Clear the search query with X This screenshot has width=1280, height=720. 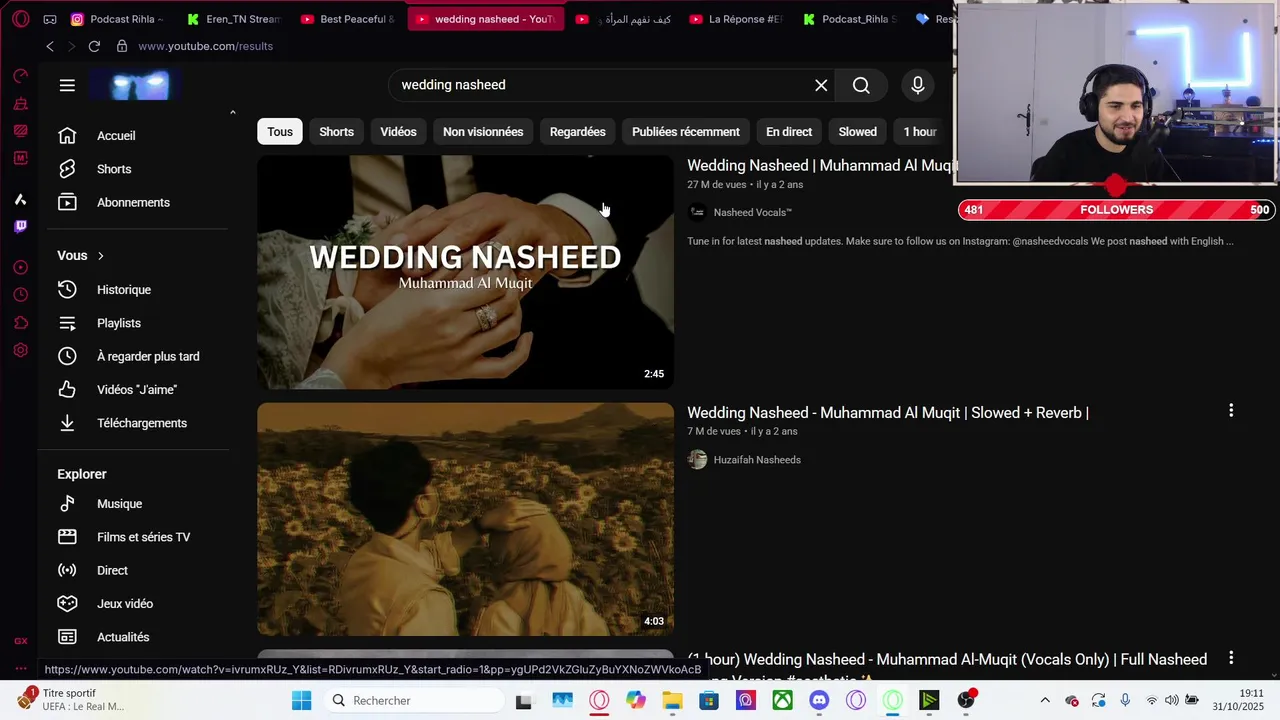point(821,85)
